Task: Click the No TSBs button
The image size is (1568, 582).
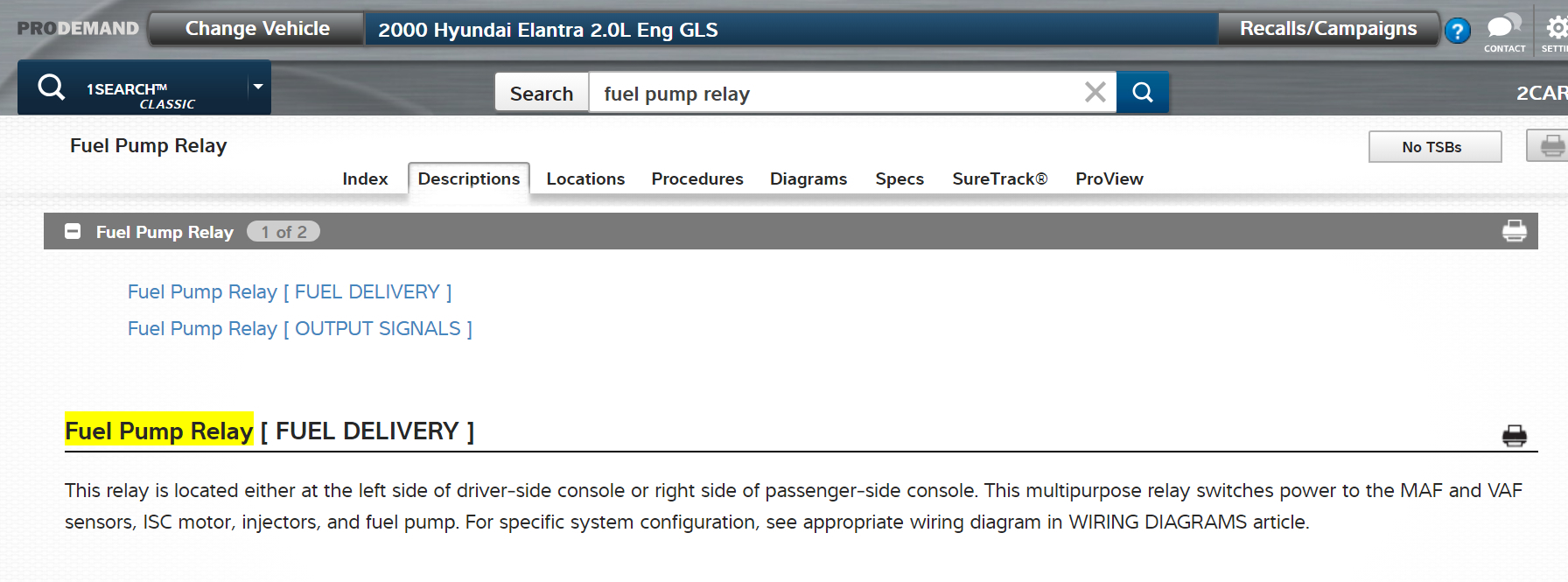Action: (x=1434, y=147)
